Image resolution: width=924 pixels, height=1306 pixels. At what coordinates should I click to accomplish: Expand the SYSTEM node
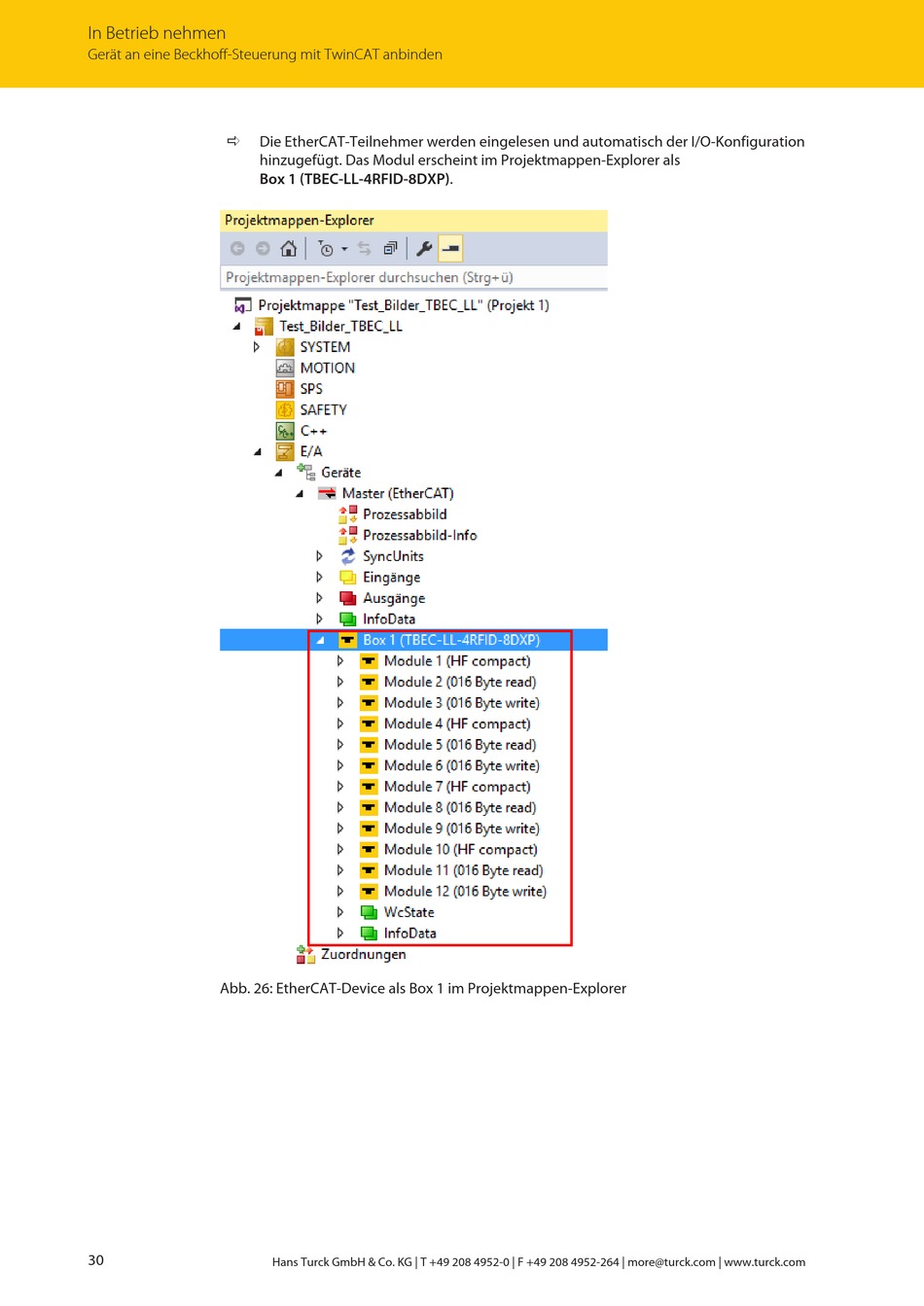[257, 347]
